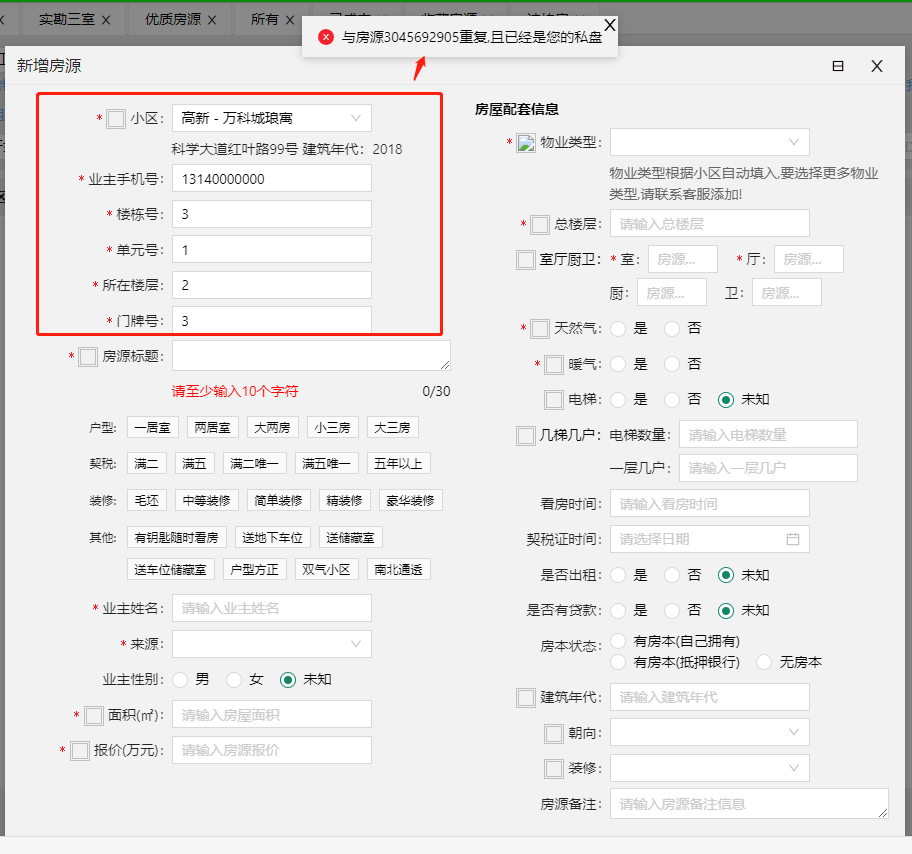Maximize the 新增房源 dialog window
This screenshot has height=854, width=912.
(x=838, y=66)
